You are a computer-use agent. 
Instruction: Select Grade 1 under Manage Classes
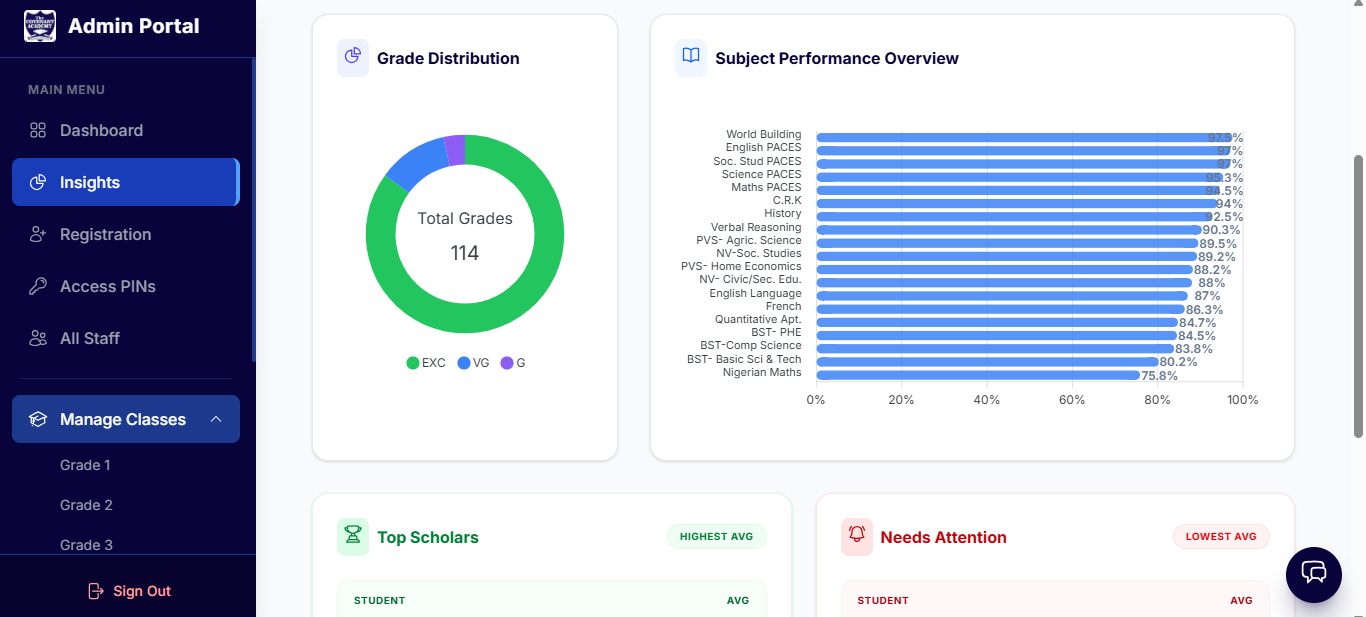pyautogui.click(x=85, y=464)
